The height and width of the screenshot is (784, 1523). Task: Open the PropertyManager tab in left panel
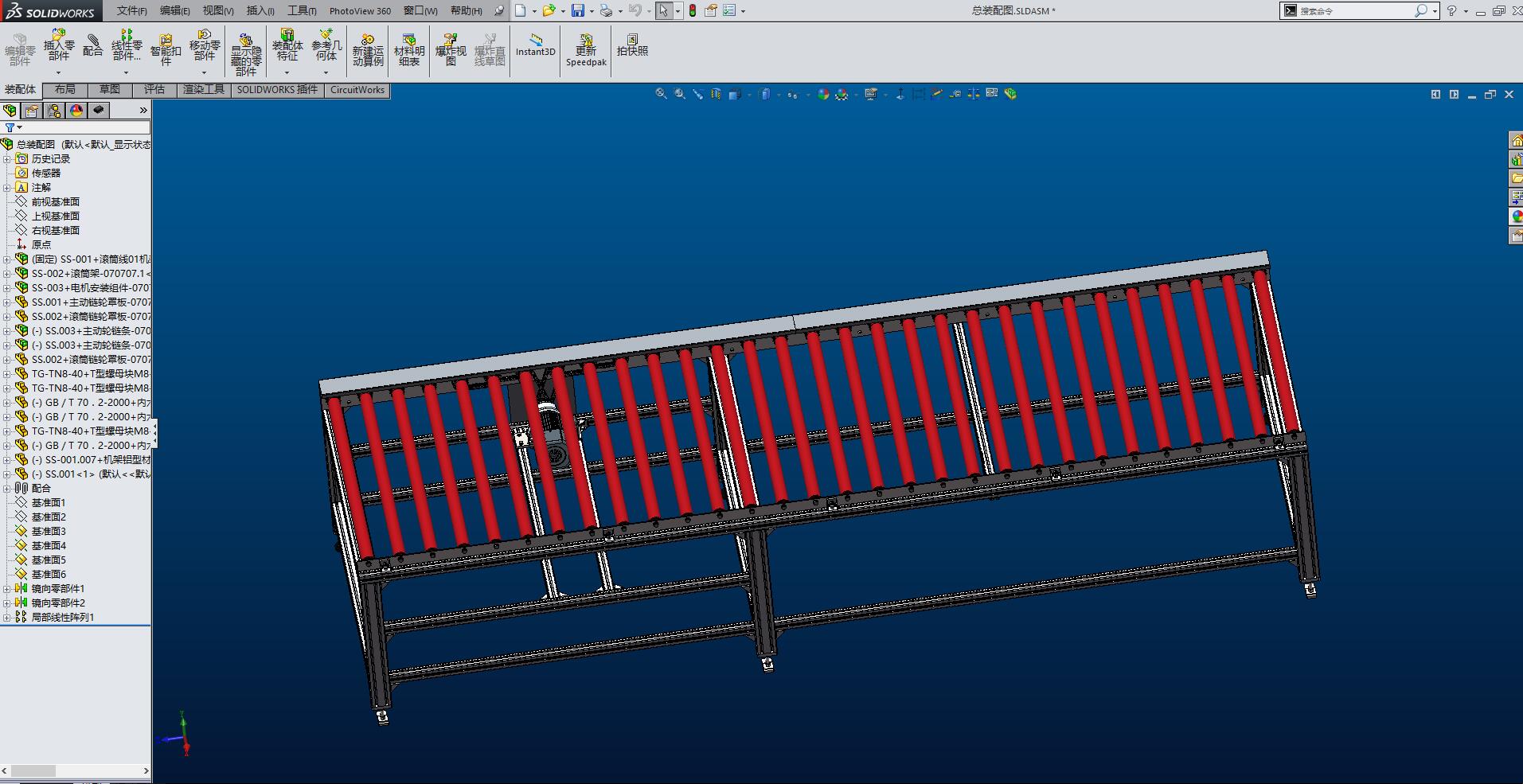(x=32, y=111)
